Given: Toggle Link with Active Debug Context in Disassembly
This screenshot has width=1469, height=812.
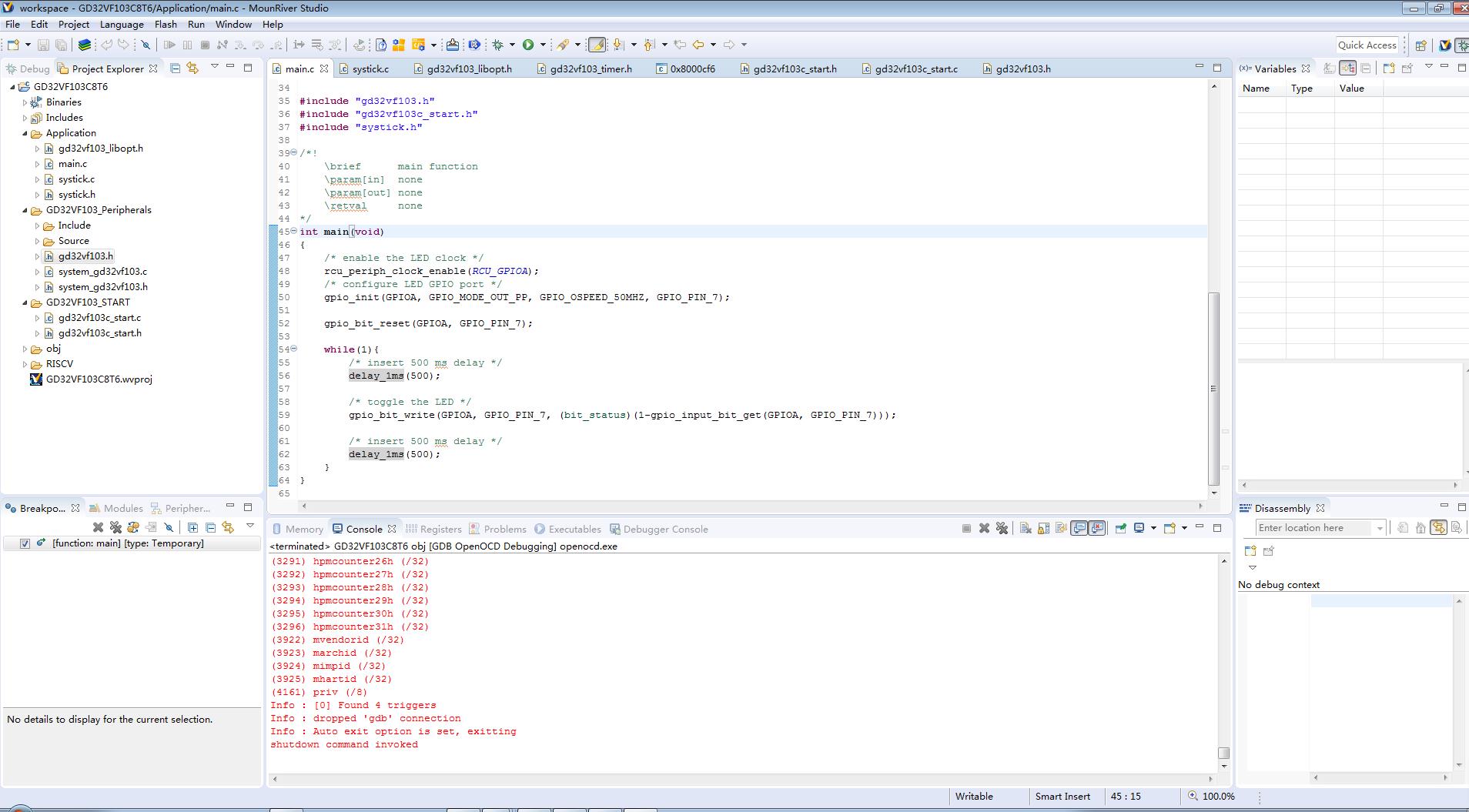Looking at the screenshot, I should [x=1438, y=527].
